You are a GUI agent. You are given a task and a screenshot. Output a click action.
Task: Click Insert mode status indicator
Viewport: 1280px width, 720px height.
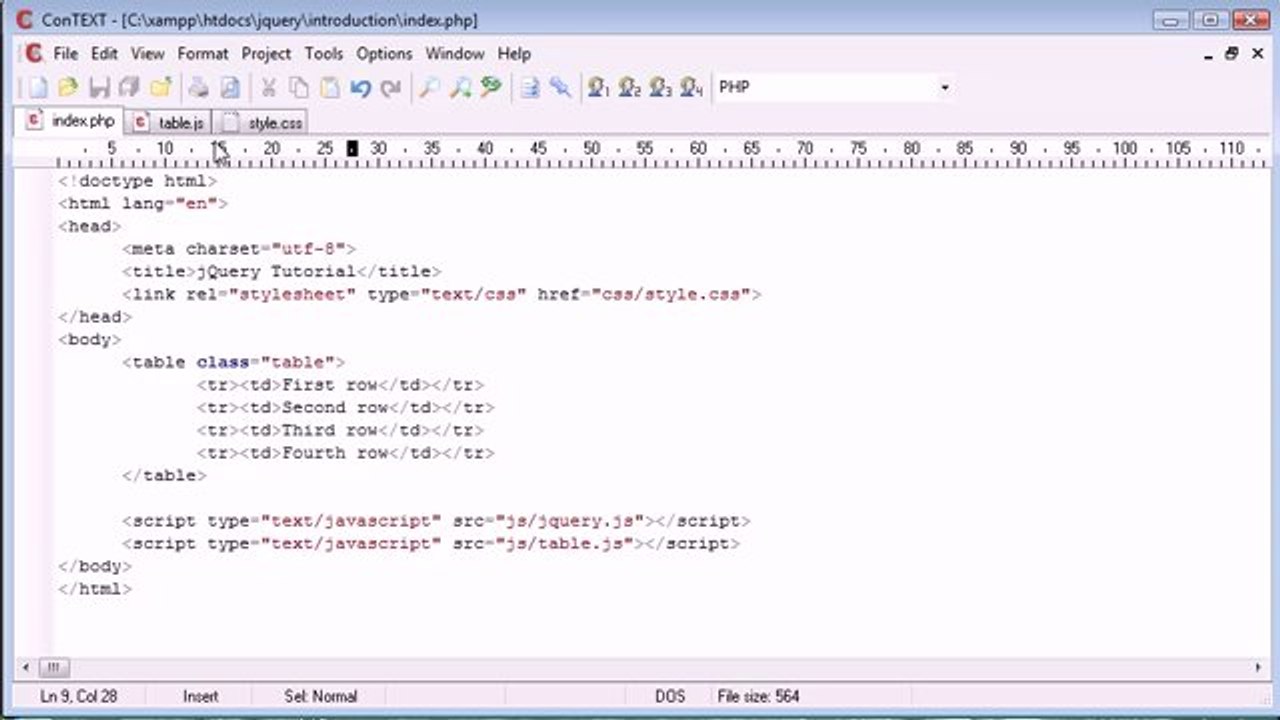click(x=200, y=696)
